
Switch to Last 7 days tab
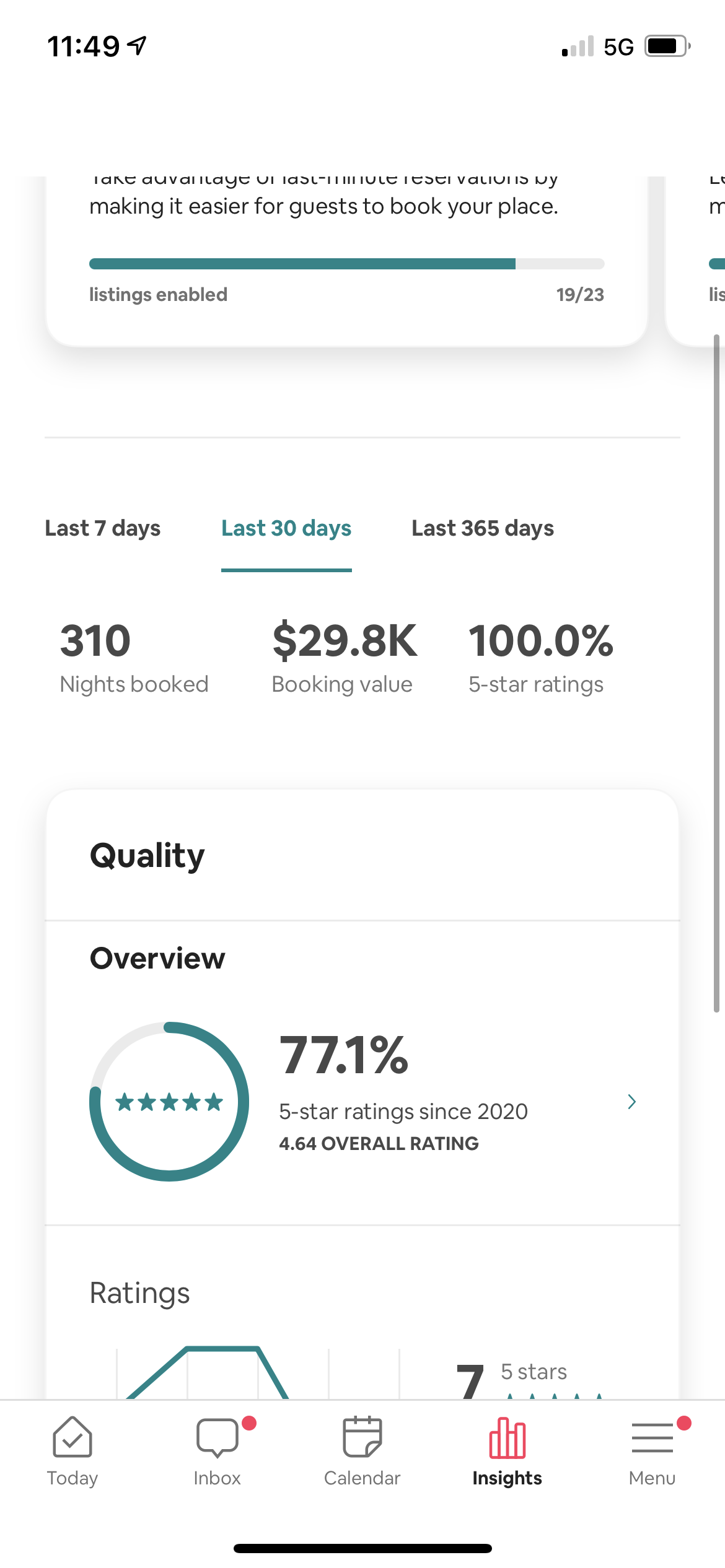pyautogui.click(x=103, y=528)
